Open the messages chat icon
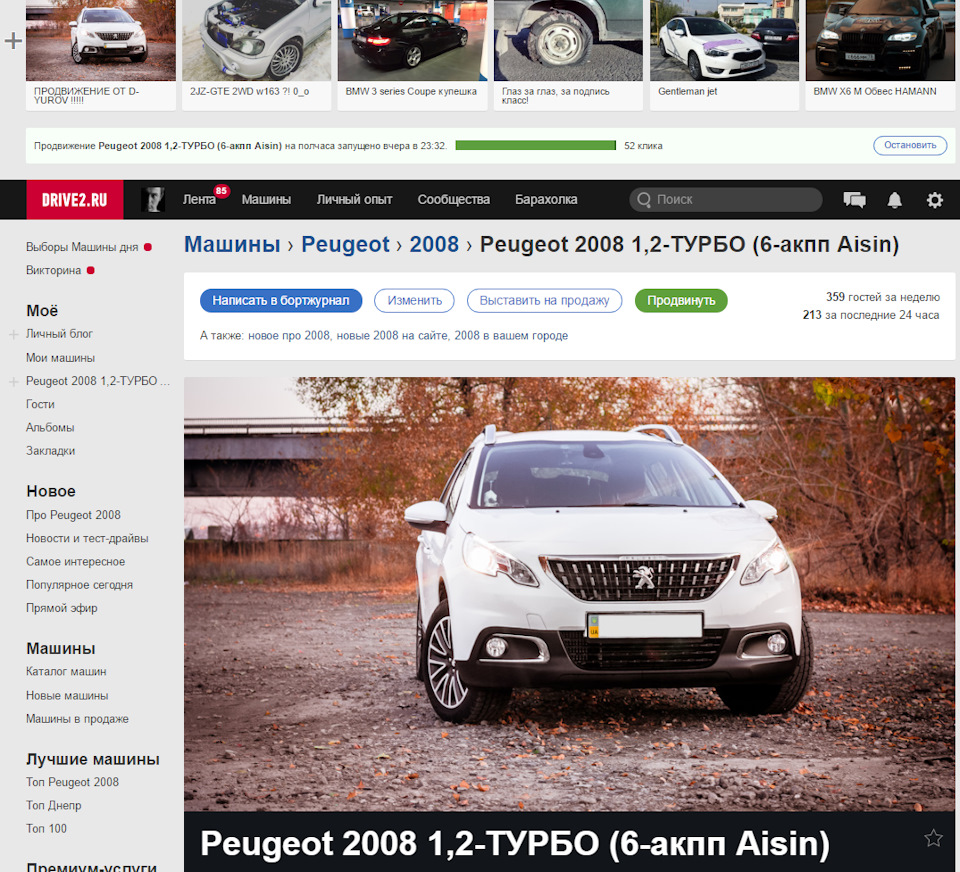The image size is (960, 872). coord(854,200)
